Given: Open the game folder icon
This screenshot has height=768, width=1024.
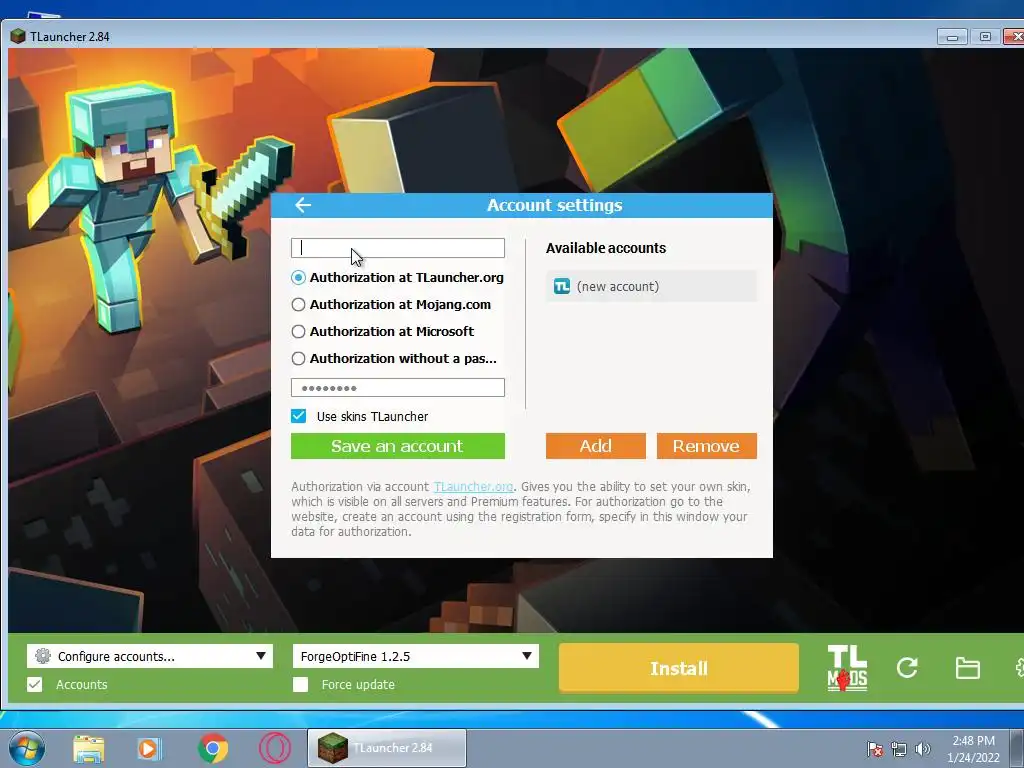Looking at the screenshot, I should [x=967, y=668].
